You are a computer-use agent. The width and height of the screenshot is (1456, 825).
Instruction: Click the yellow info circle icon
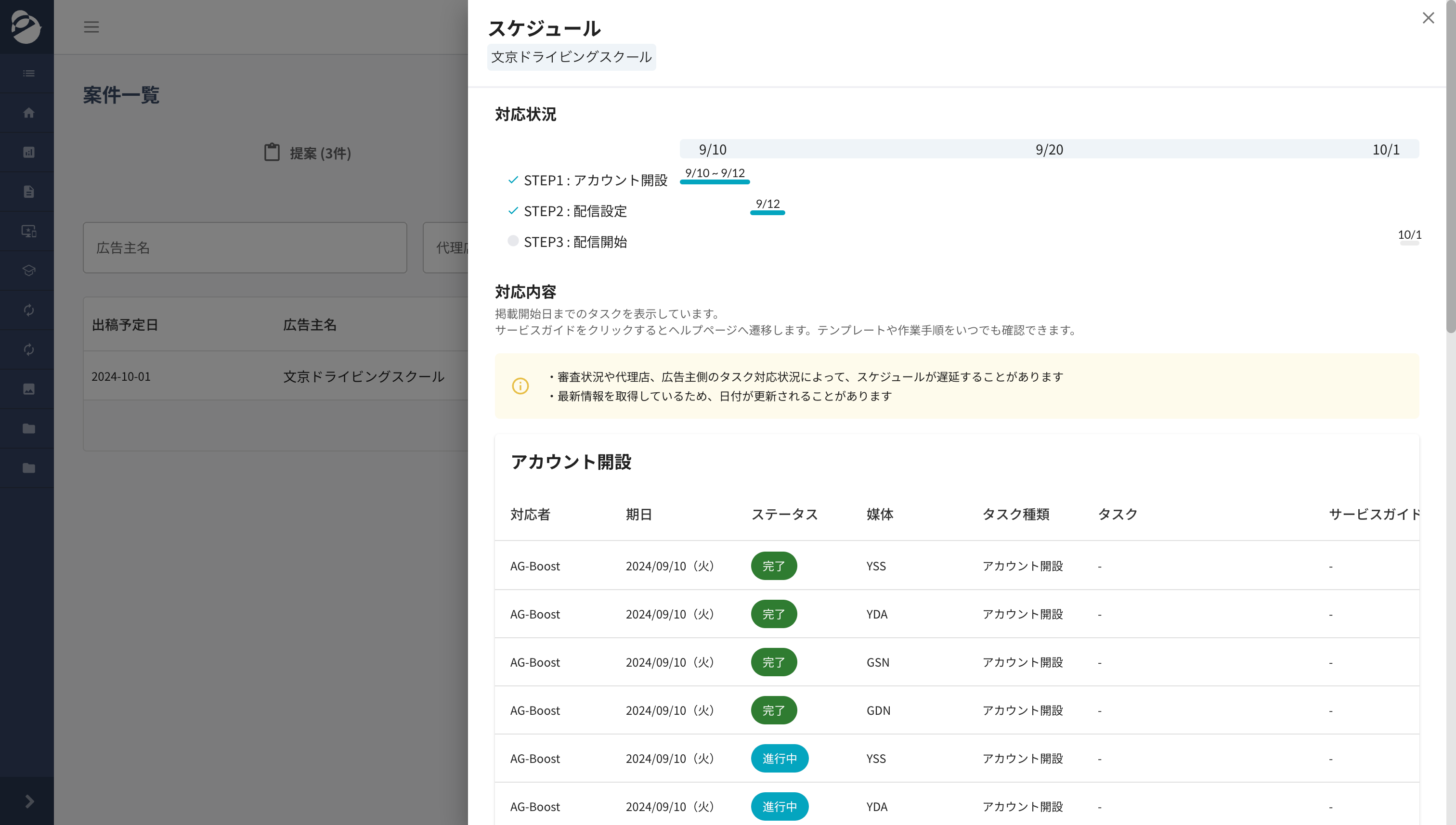tap(520, 386)
